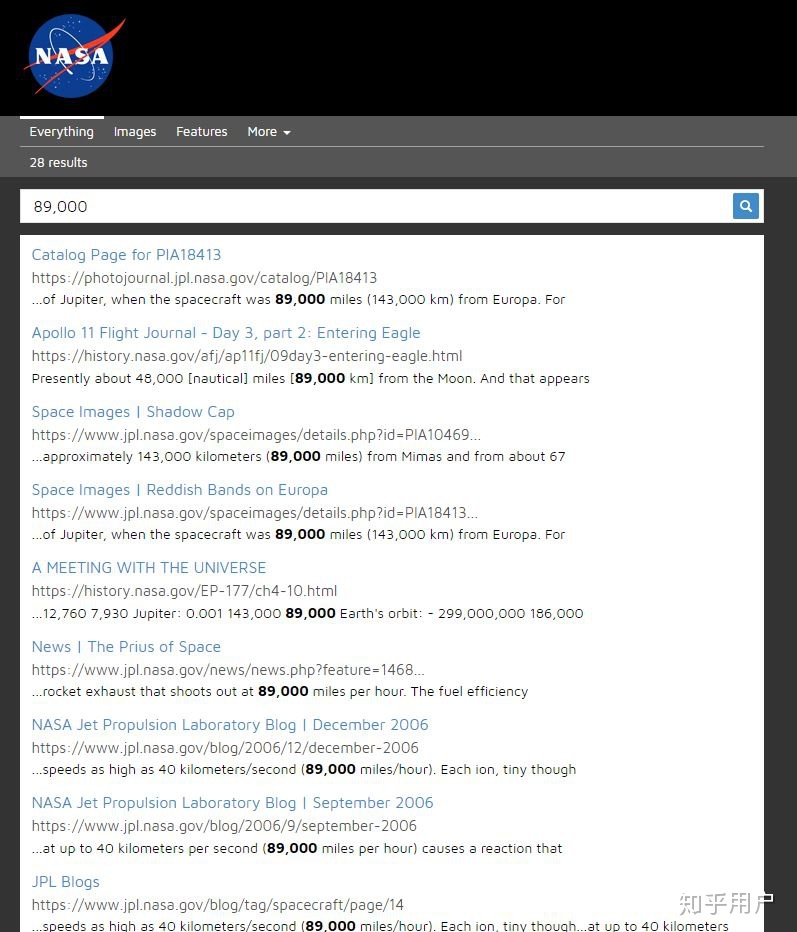Image resolution: width=797 pixels, height=932 pixels.
Task: Open Apollo 11 Flight Journal Day 3 link
Action: point(226,333)
